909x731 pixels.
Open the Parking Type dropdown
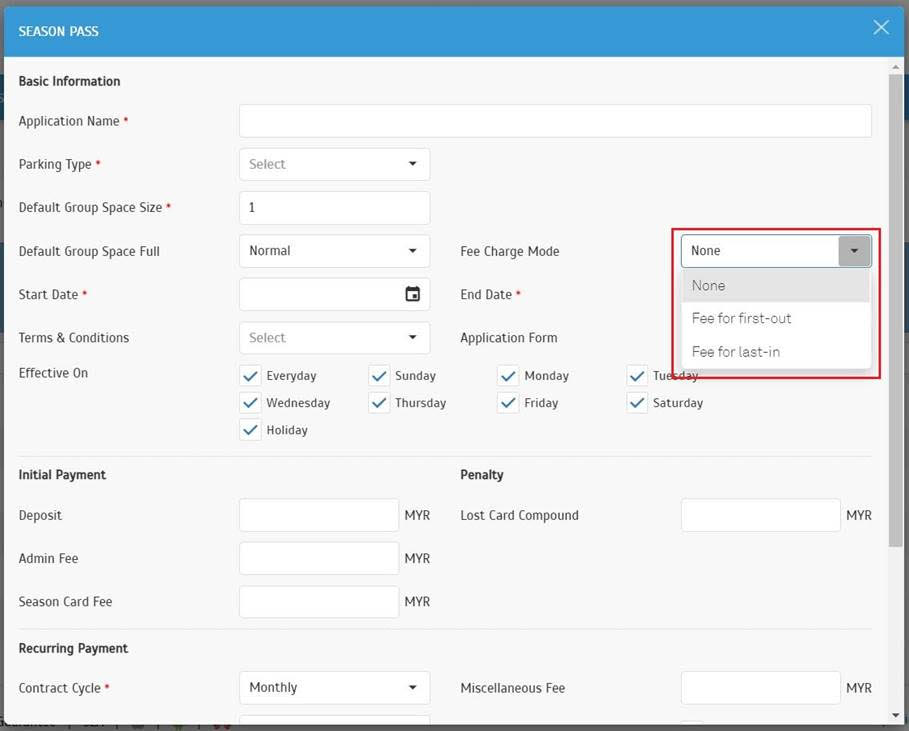(x=334, y=164)
